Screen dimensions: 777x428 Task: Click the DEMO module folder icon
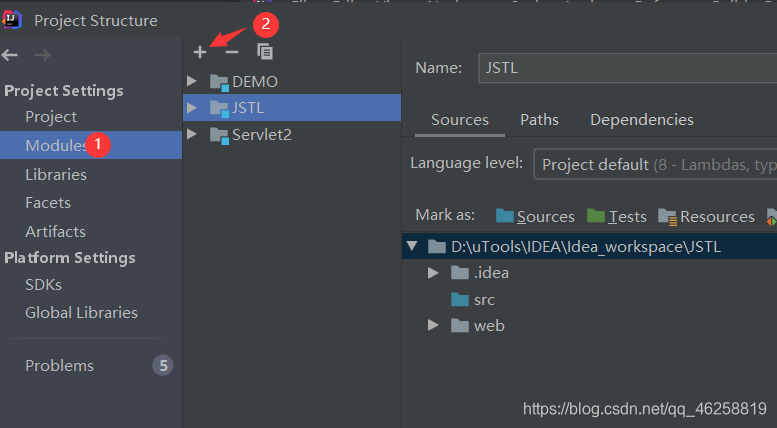pos(219,82)
